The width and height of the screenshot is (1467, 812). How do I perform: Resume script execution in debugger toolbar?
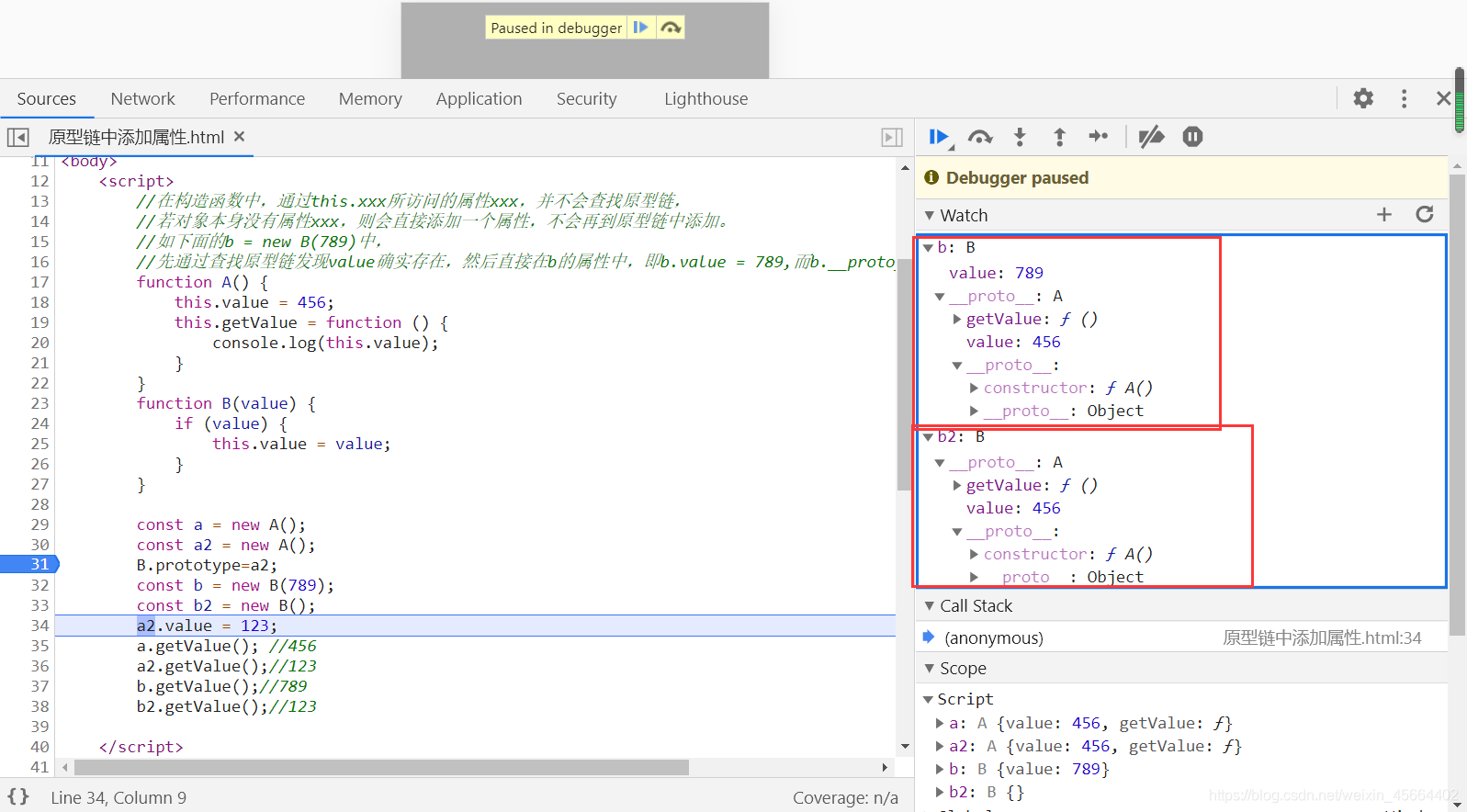click(939, 137)
